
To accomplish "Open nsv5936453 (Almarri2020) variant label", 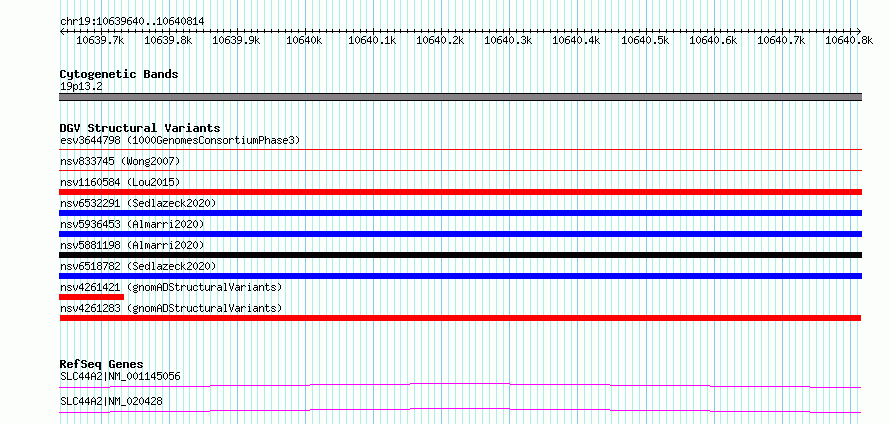I will tap(132, 224).
